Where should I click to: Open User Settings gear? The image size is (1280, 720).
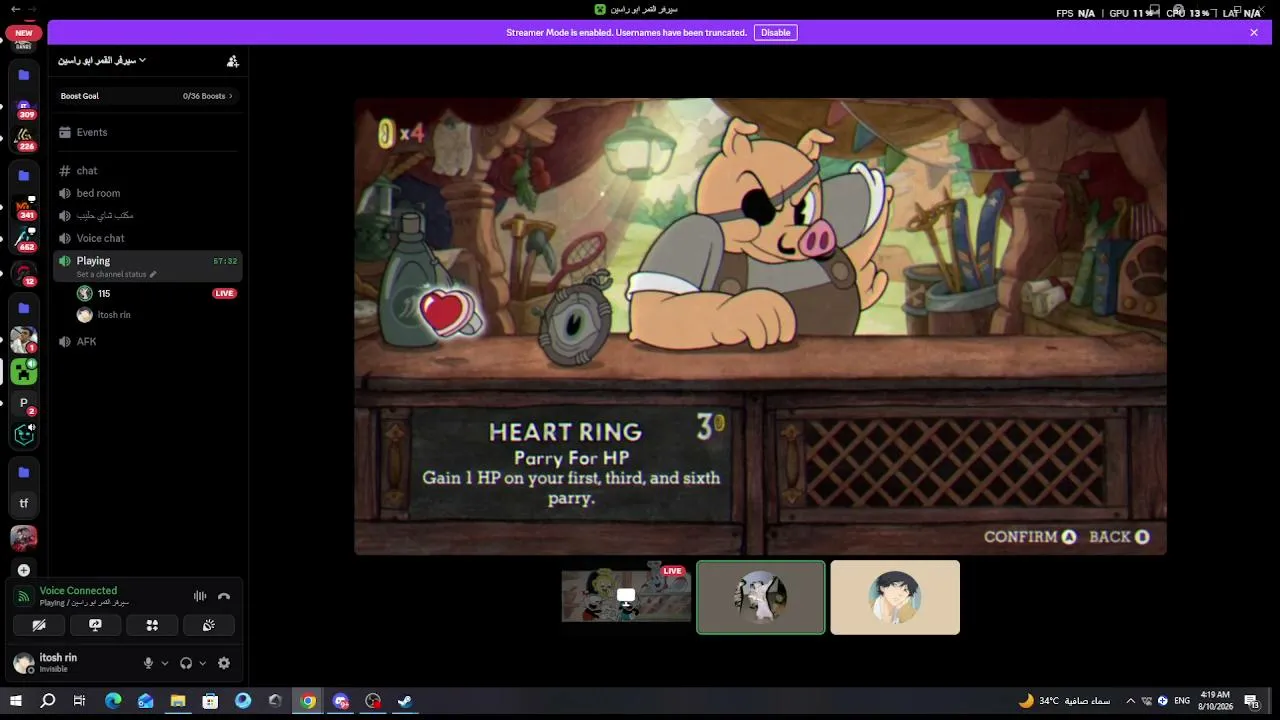point(224,663)
